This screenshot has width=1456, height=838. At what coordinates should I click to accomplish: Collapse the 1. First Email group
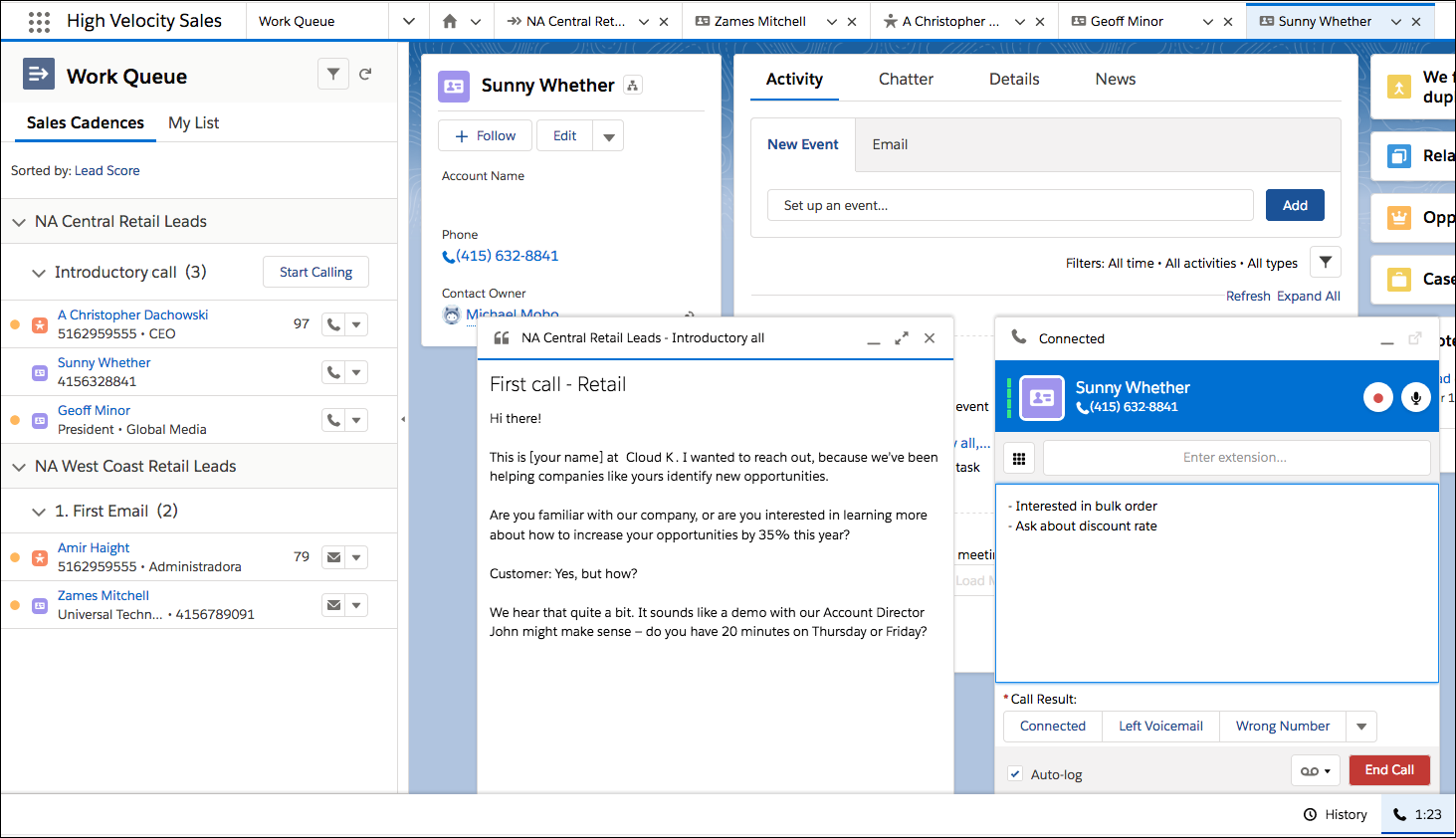[39, 512]
